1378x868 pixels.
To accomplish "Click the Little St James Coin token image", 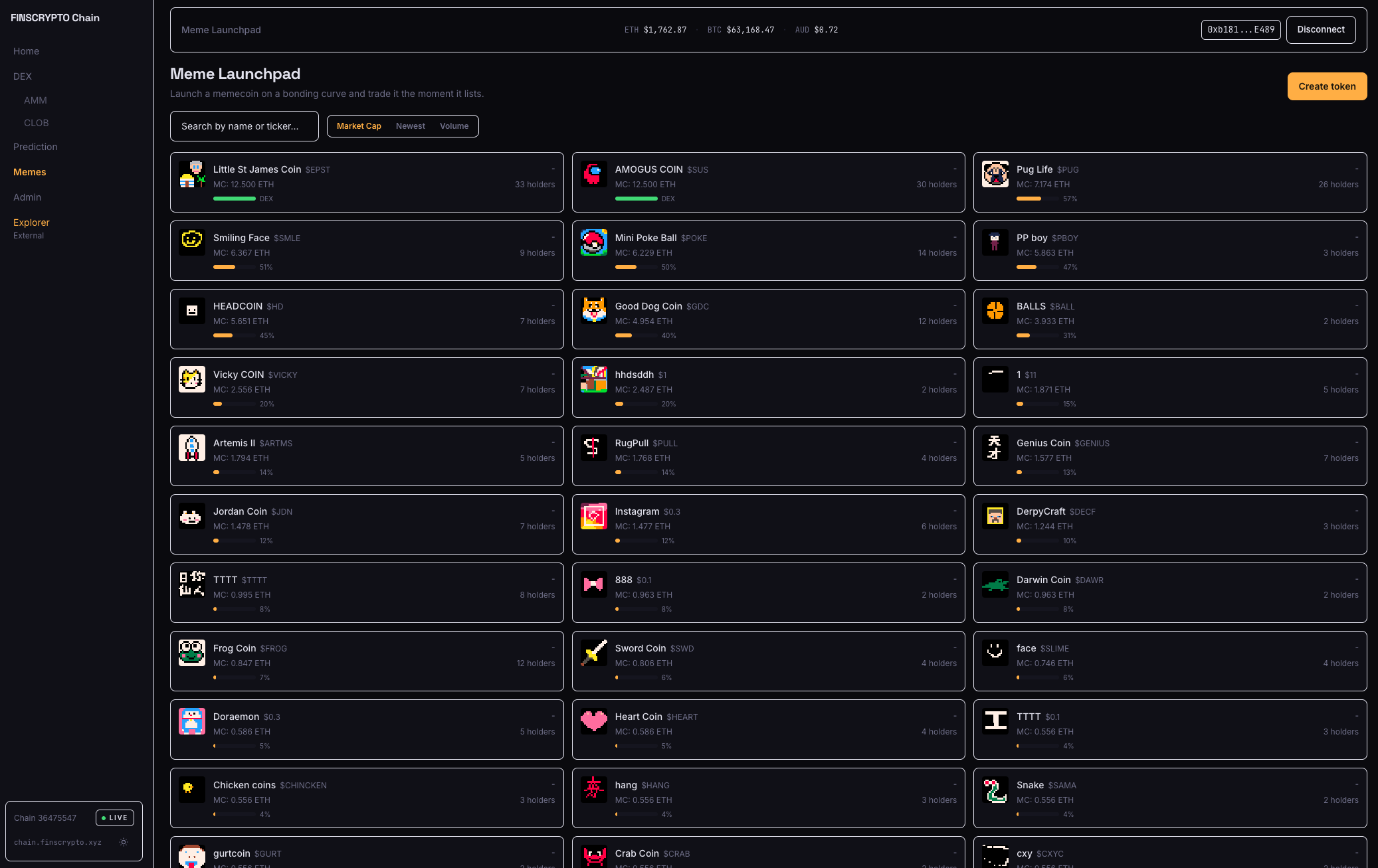I will click(x=192, y=174).
